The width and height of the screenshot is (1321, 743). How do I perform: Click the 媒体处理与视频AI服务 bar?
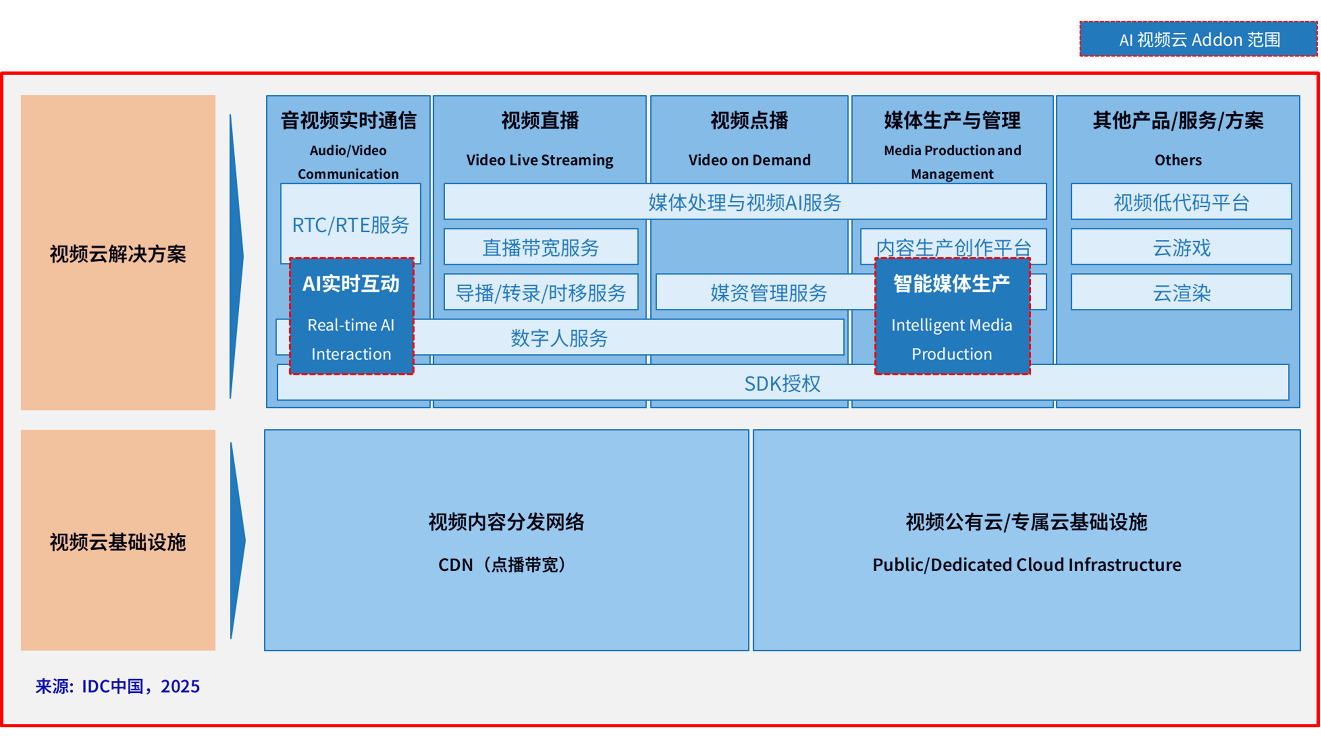pos(744,202)
